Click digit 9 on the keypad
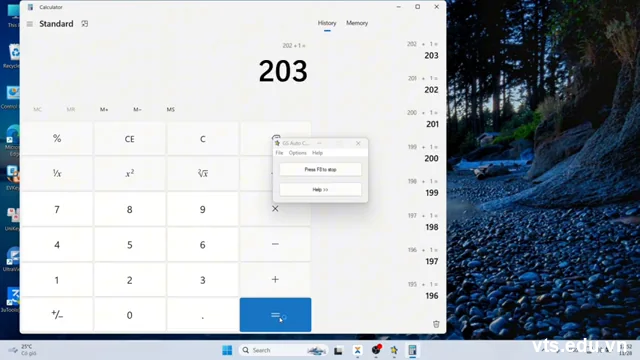 click(202, 209)
